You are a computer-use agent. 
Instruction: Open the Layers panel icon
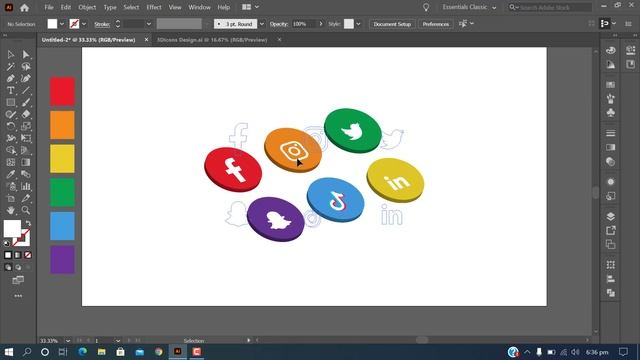pyautogui.click(x=611, y=216)
